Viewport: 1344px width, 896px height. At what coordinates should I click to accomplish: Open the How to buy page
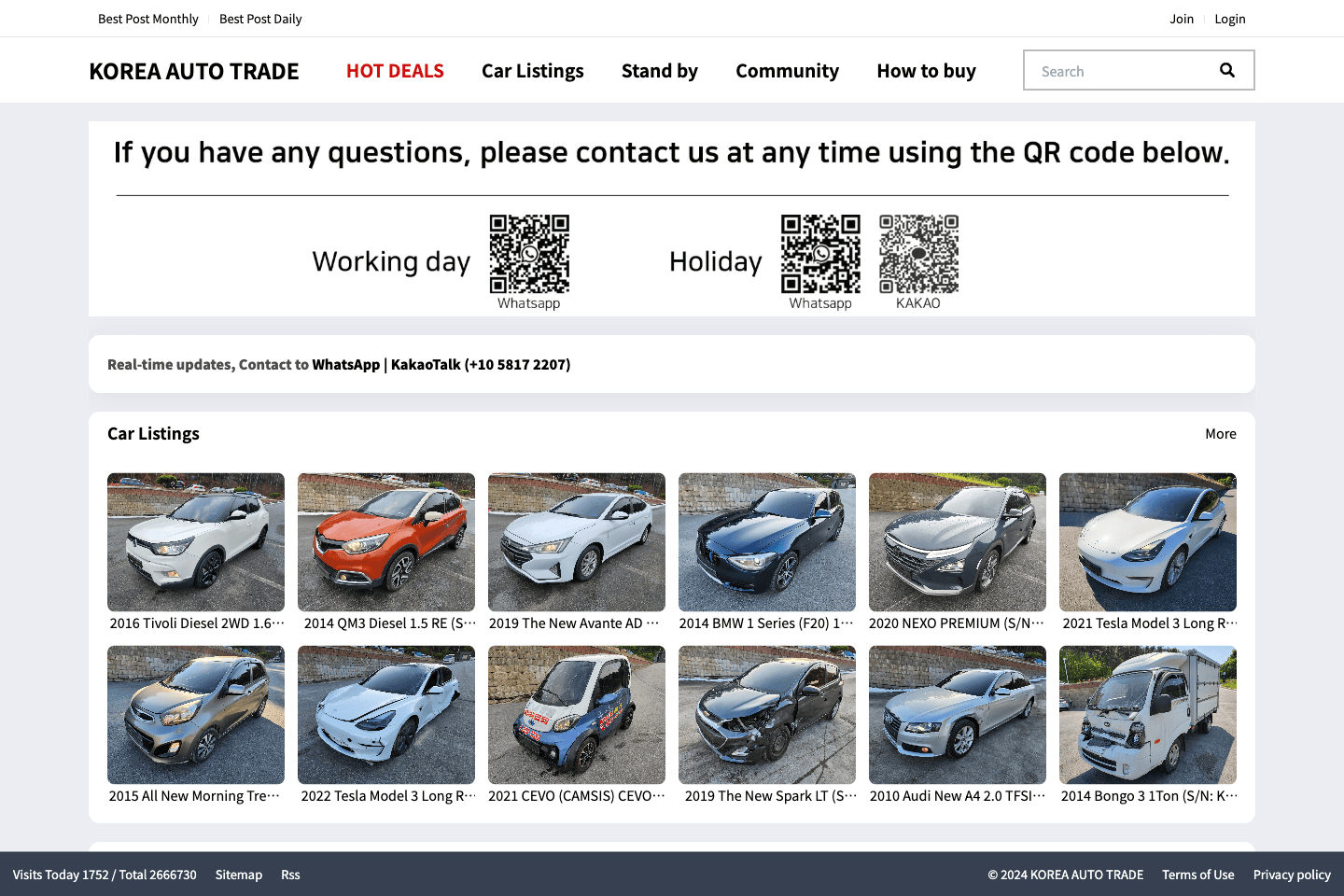(925, 70)
